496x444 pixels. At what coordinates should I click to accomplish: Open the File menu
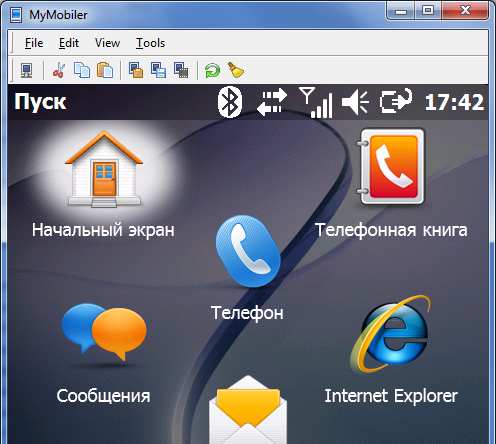34,43
